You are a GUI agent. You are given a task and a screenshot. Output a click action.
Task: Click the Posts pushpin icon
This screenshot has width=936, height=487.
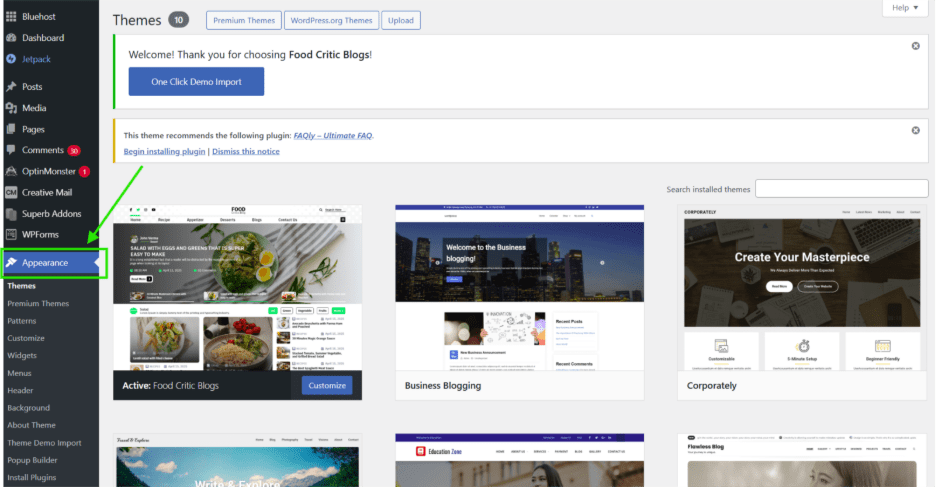click(x=11, y=87)
